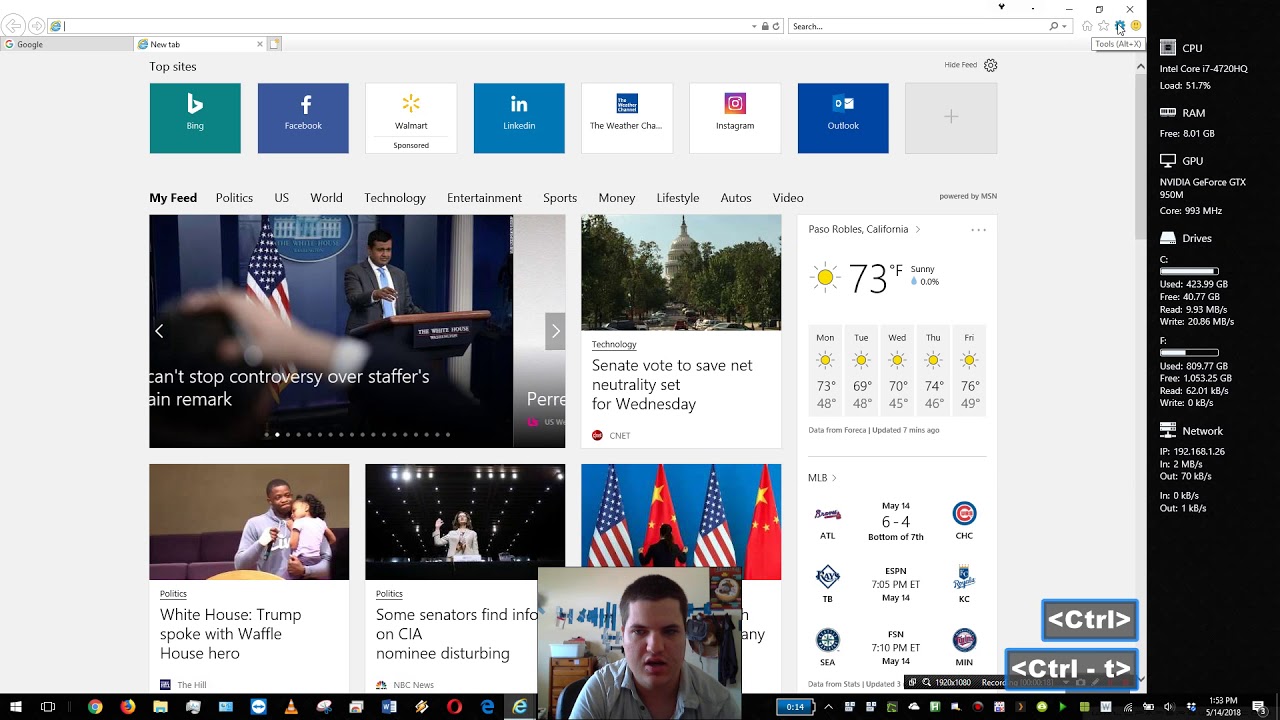This screenshot has height=720, width=1280.
Task: Click Hide Feed link
Action: click(961, 65)
